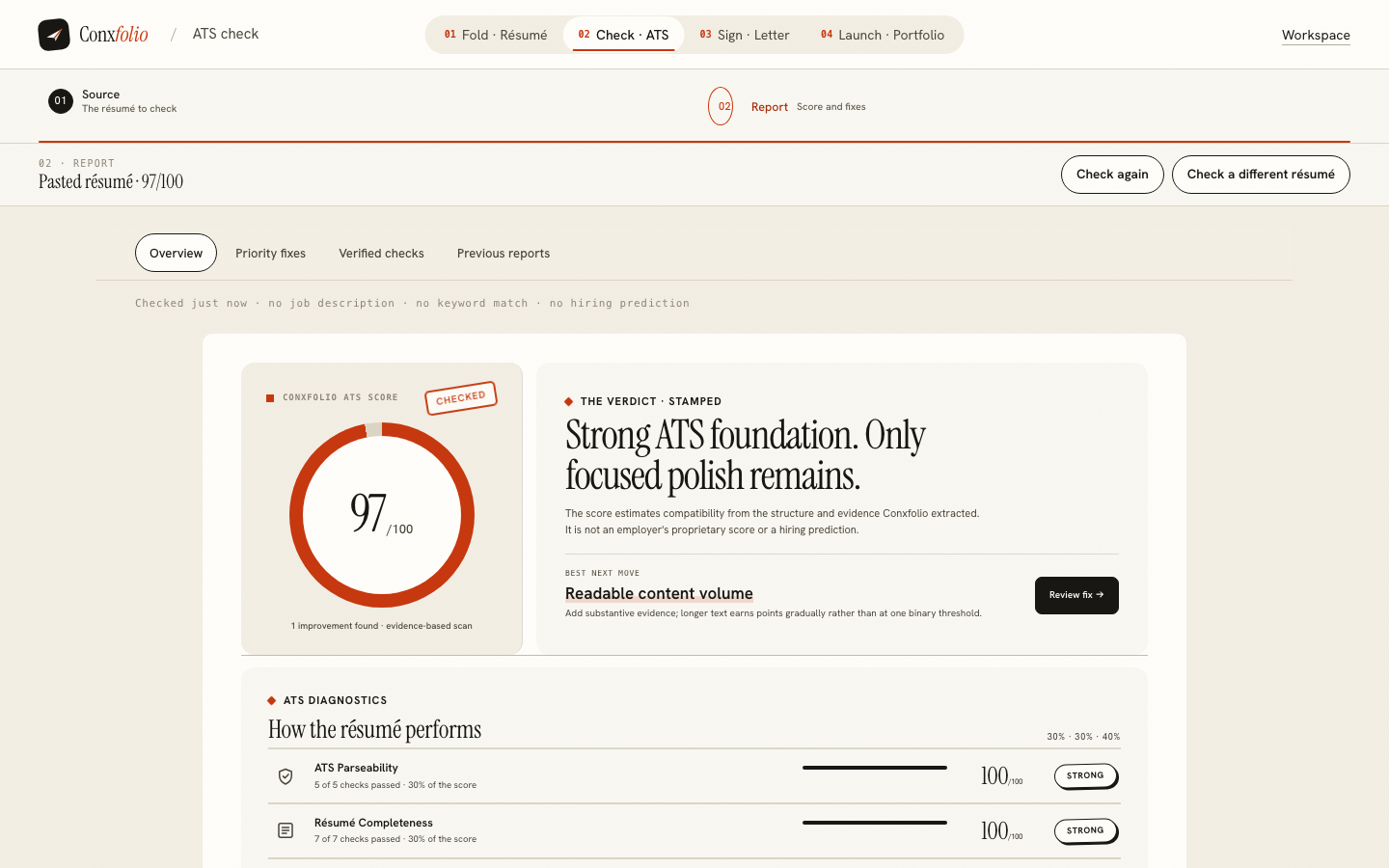Click the red diamond before The Verdict
The height and width of the screenshot is (868, 1389).
pyautogui.click(x=569, y=401)
